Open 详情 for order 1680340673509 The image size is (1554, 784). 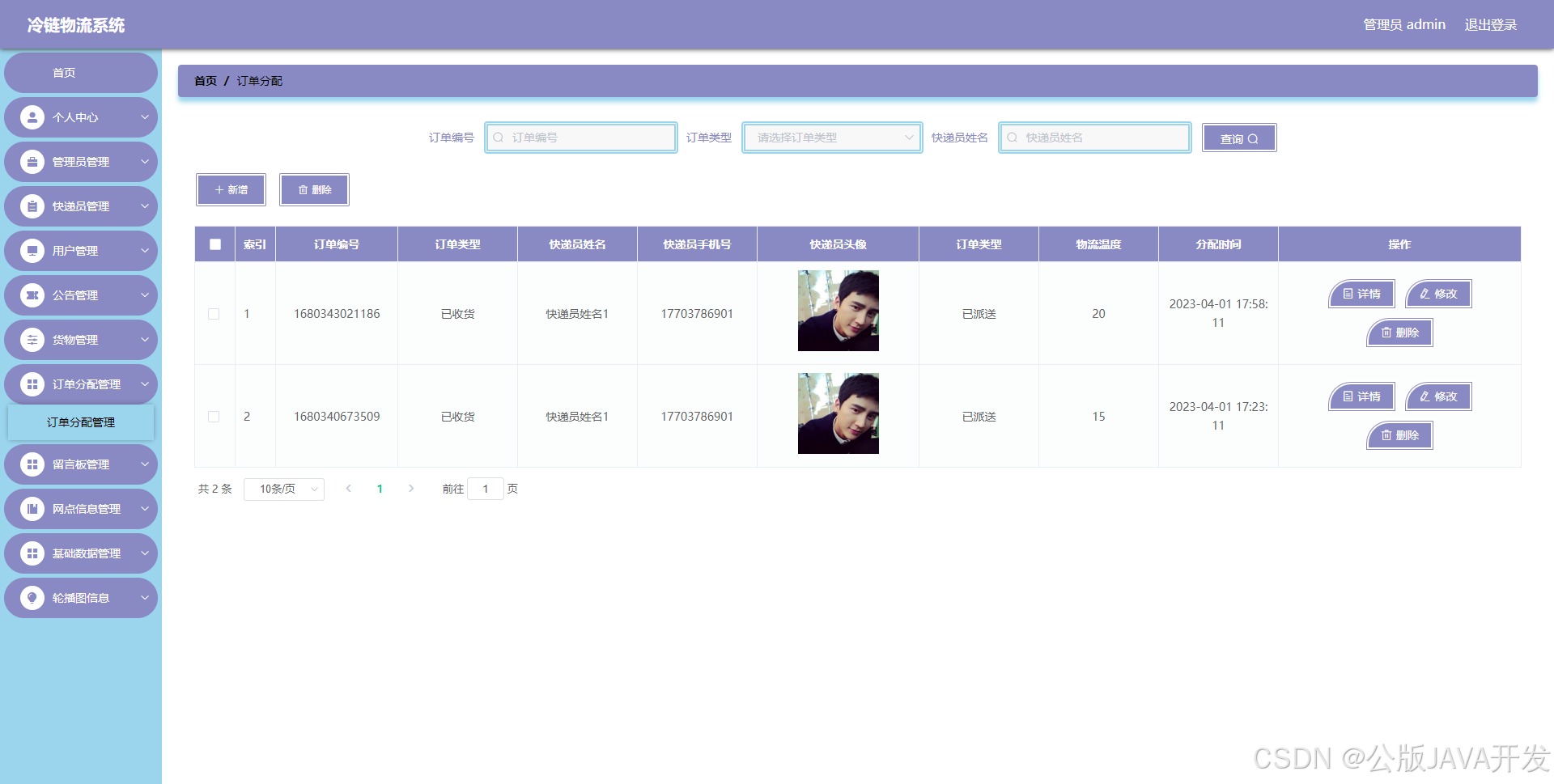pos(1361,396)
